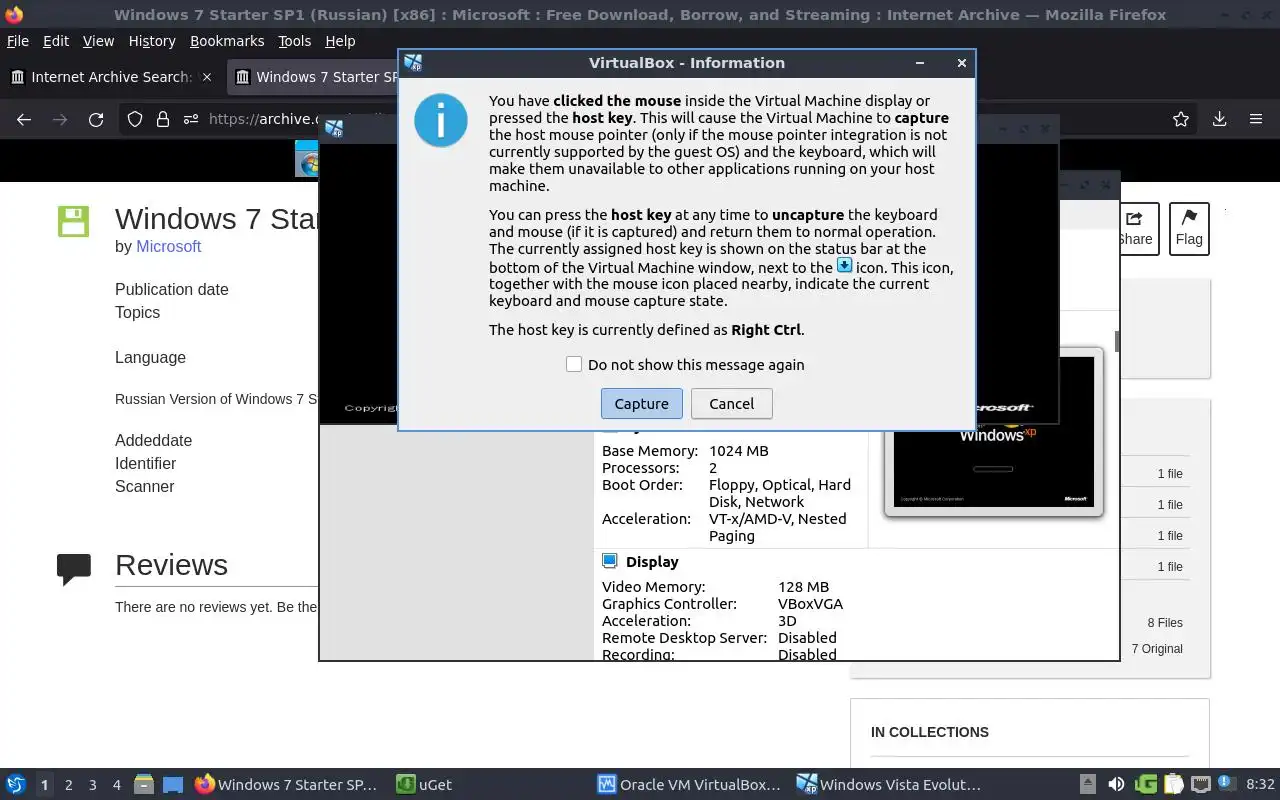Open the File menu in Firefox
1280x800 pixels.
18,41
